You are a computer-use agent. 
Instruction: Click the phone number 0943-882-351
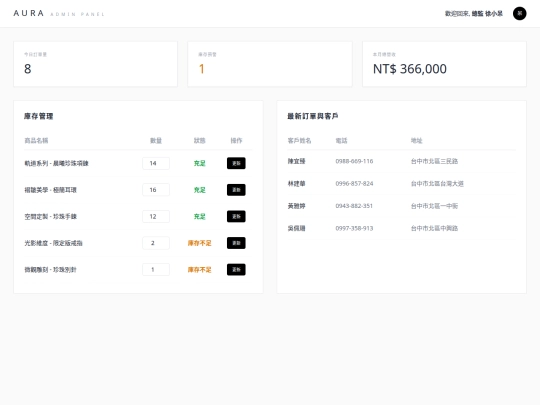354,206
